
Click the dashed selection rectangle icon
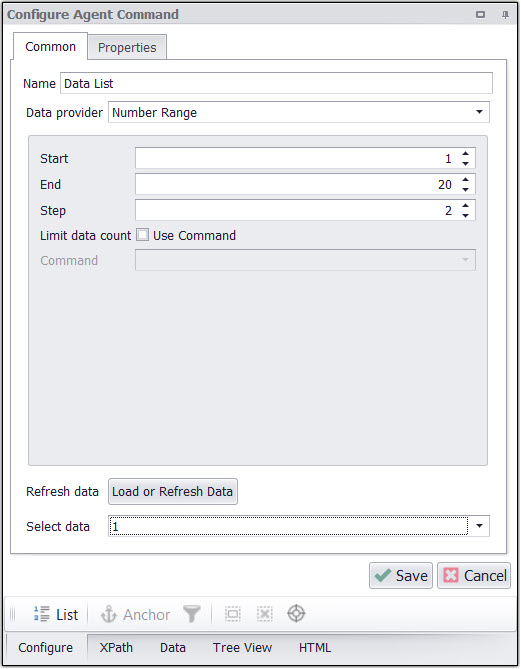(233, 614)
